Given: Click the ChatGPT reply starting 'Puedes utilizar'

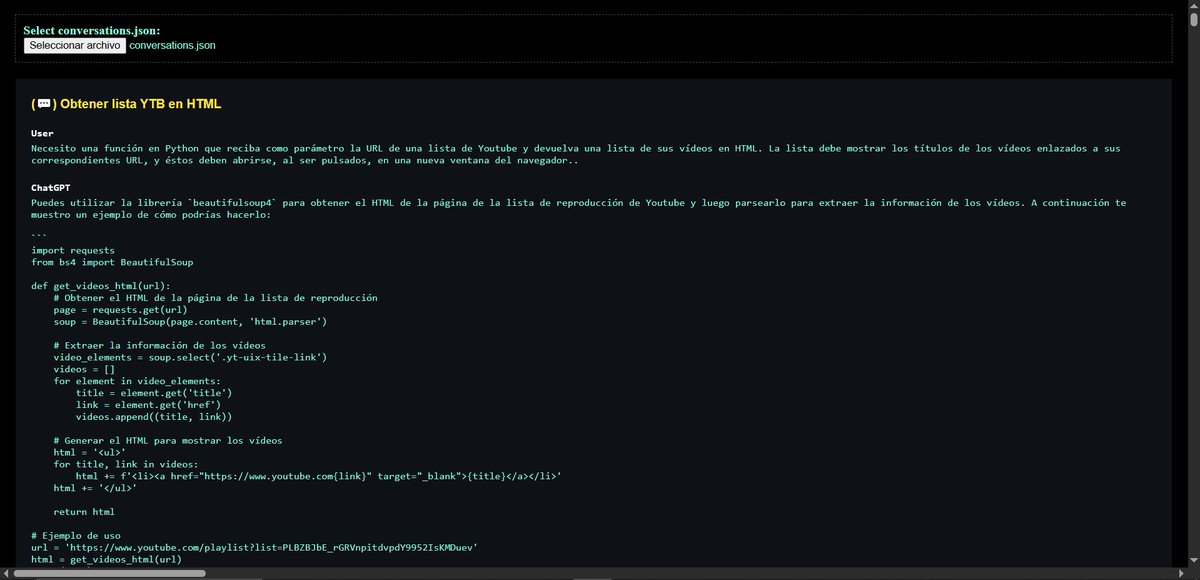Looking at the screenshot, I should (578, 208).
